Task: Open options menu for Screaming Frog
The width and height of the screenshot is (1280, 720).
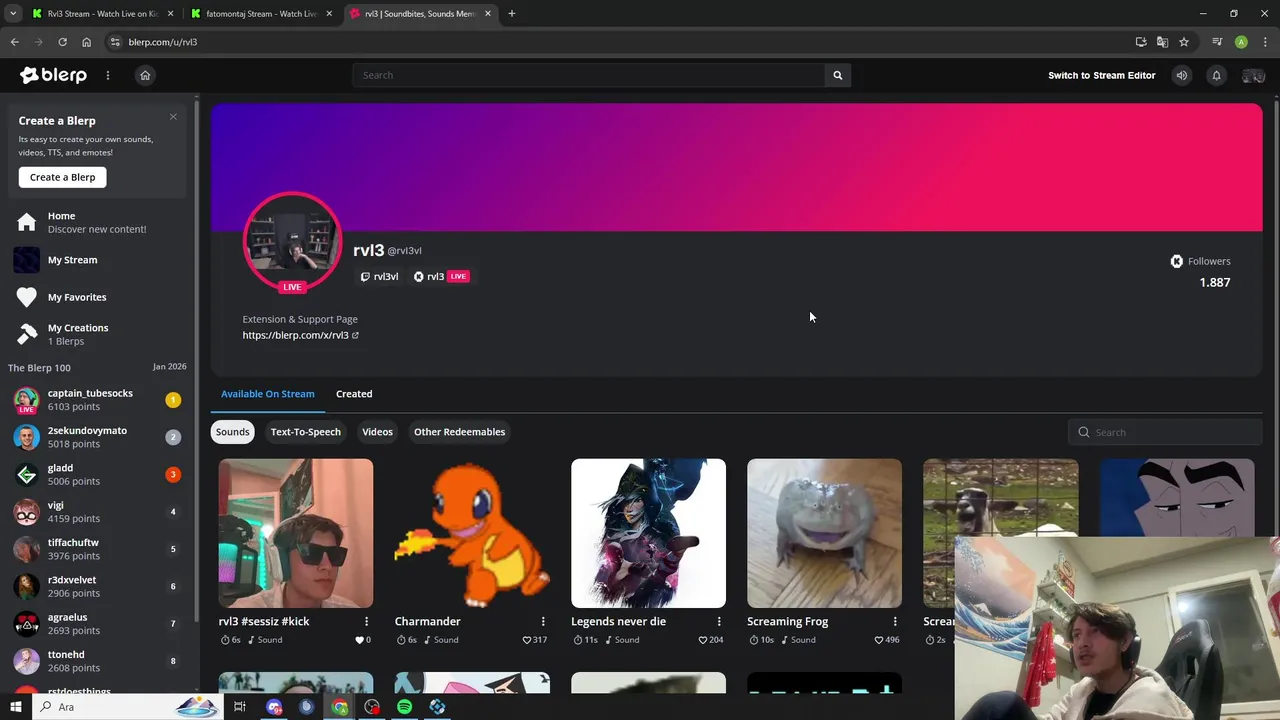Action: [895, 622]
